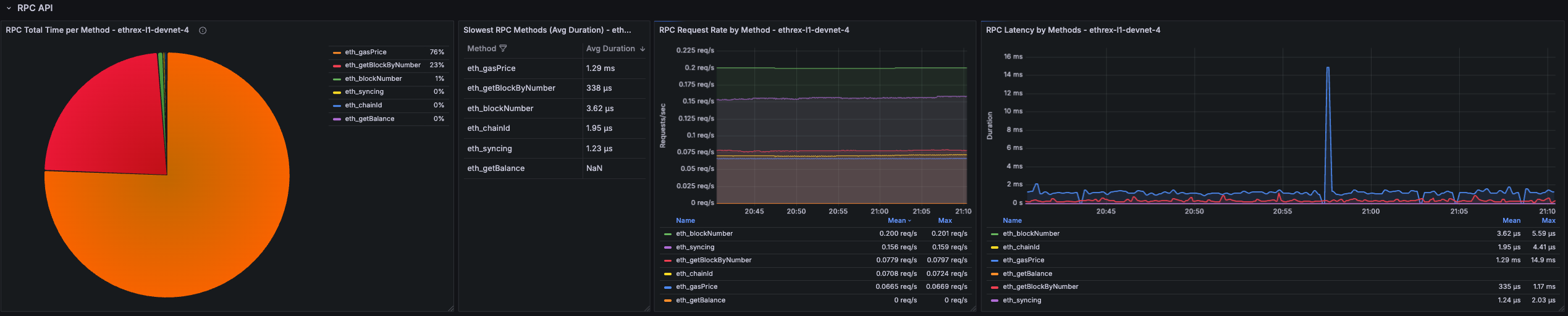Image resolution: width=1568 pixels, height=316 pixels.
Task: Click eth_blockNumber green swatch in Request Rate legend
Action: coord(667,234)
